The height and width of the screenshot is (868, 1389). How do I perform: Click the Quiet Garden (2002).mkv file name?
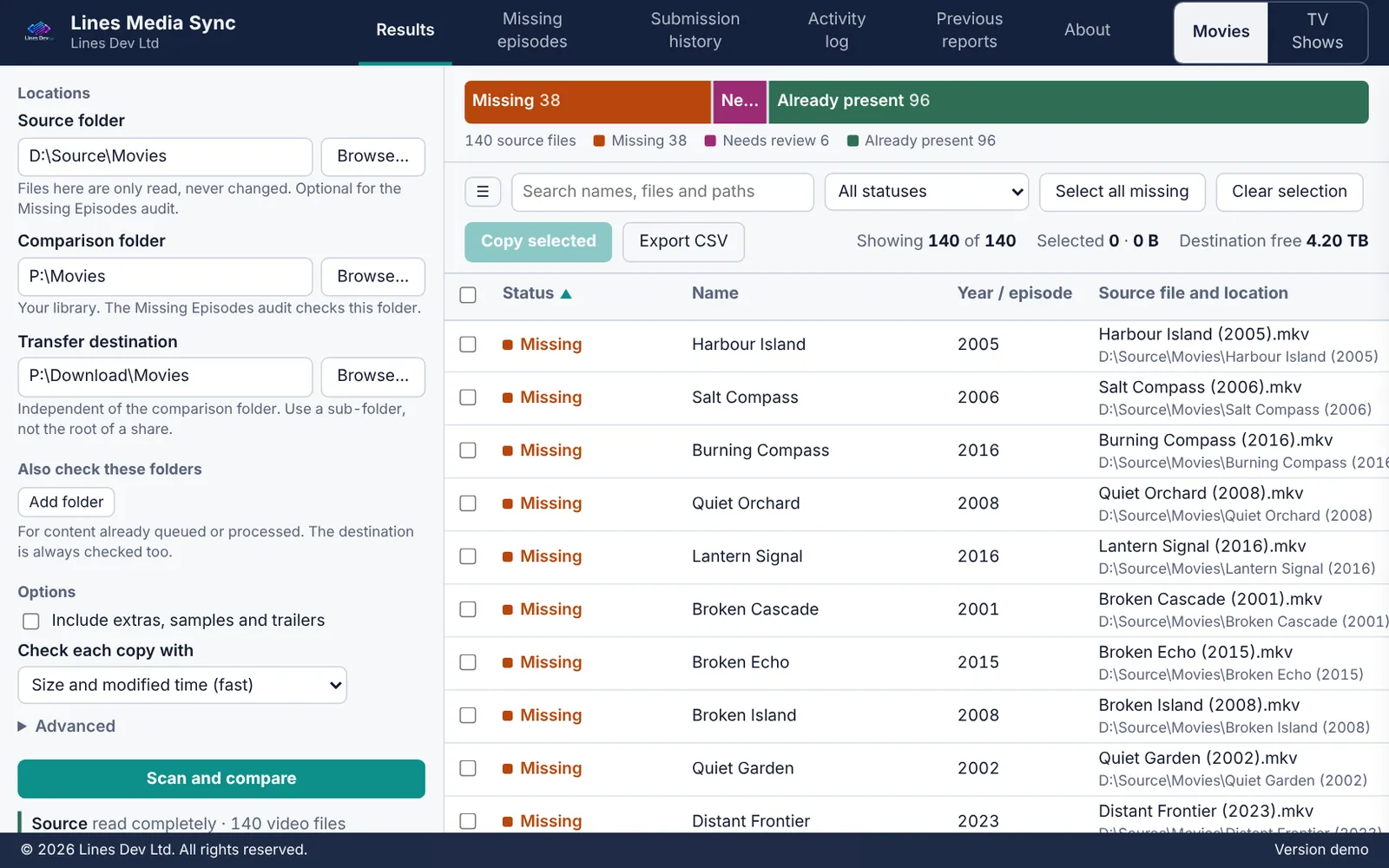(1197, 759)
